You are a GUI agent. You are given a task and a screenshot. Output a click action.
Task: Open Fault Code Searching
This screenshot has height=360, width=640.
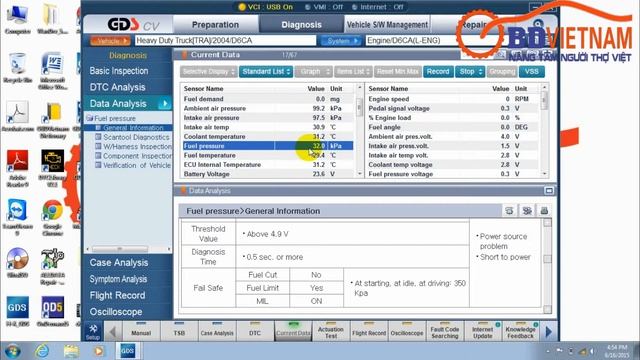[x=445, y=331]
